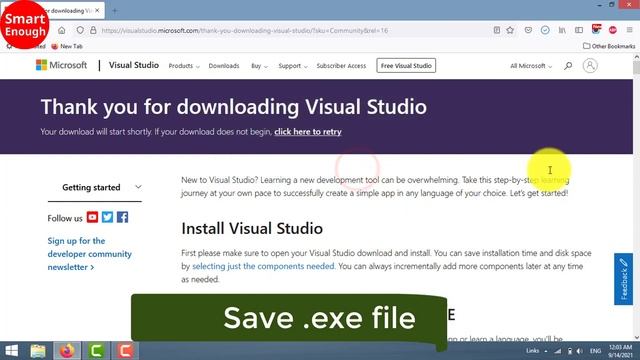Open a new tab with plus button

(115, 11)
